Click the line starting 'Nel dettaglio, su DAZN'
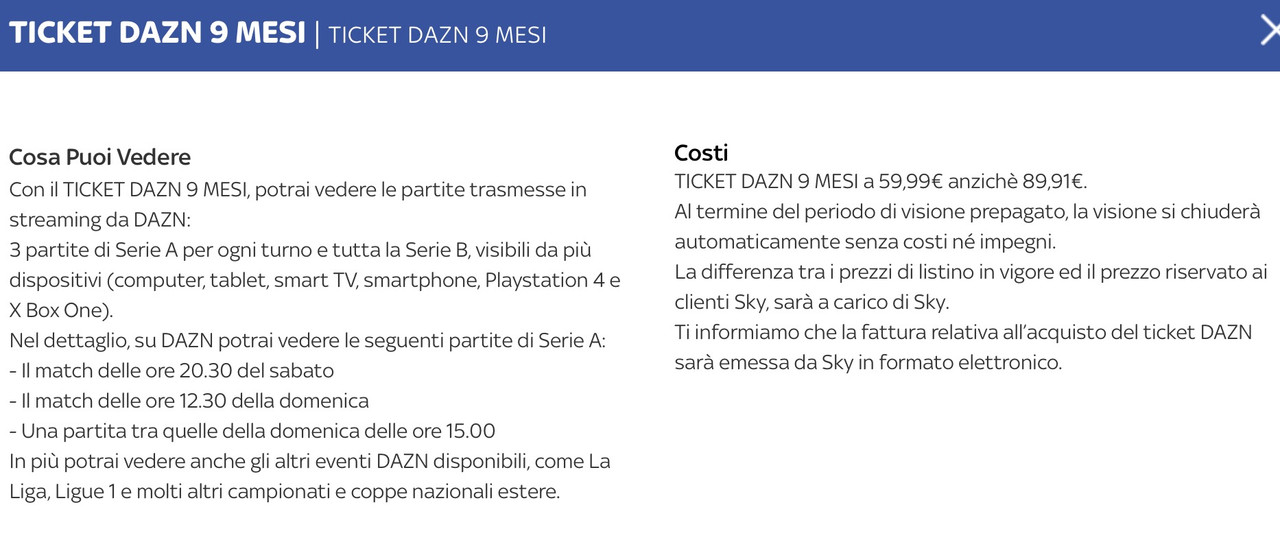 pyautogui.click(x=307, y=341)
